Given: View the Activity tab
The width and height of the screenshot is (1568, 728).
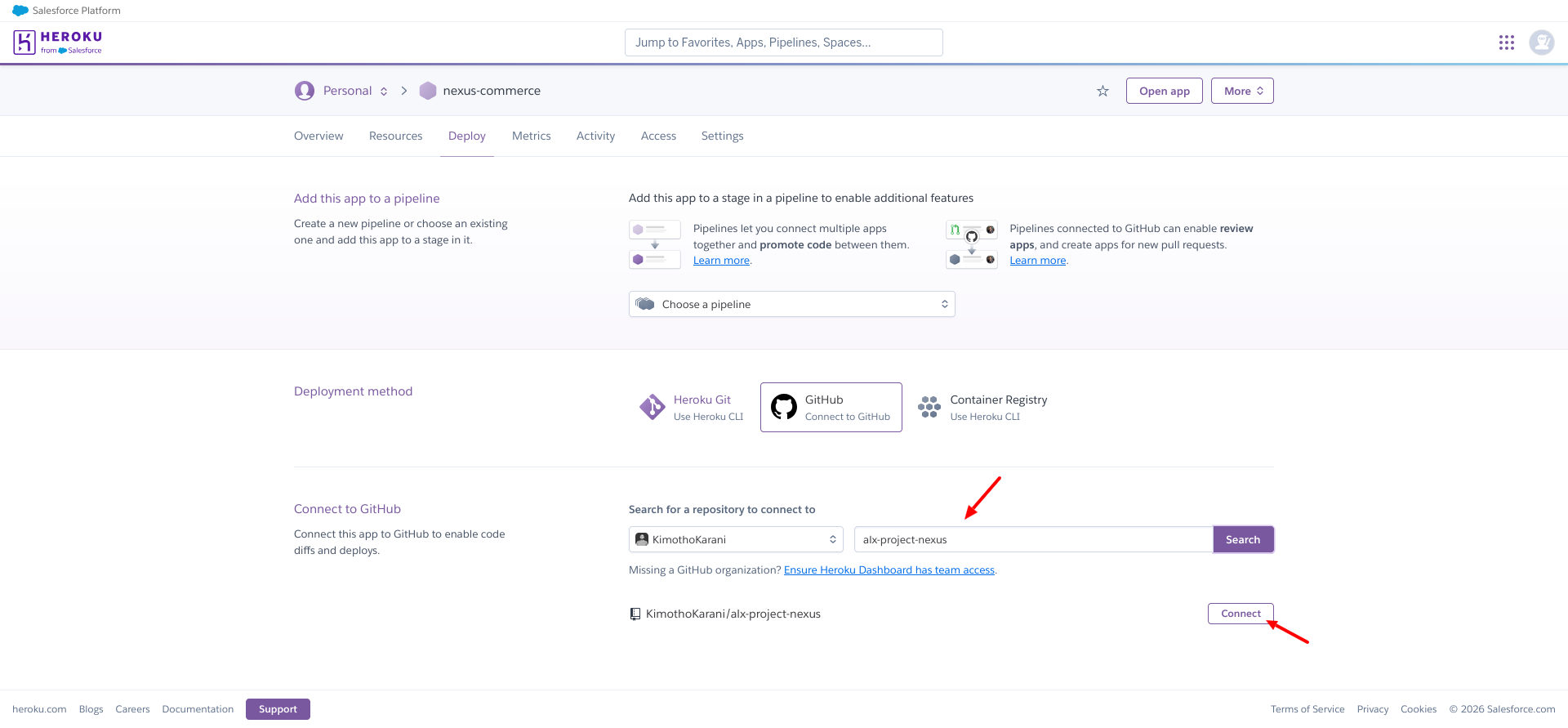Looking at the screenshot, I should click(x=596, y=136).
